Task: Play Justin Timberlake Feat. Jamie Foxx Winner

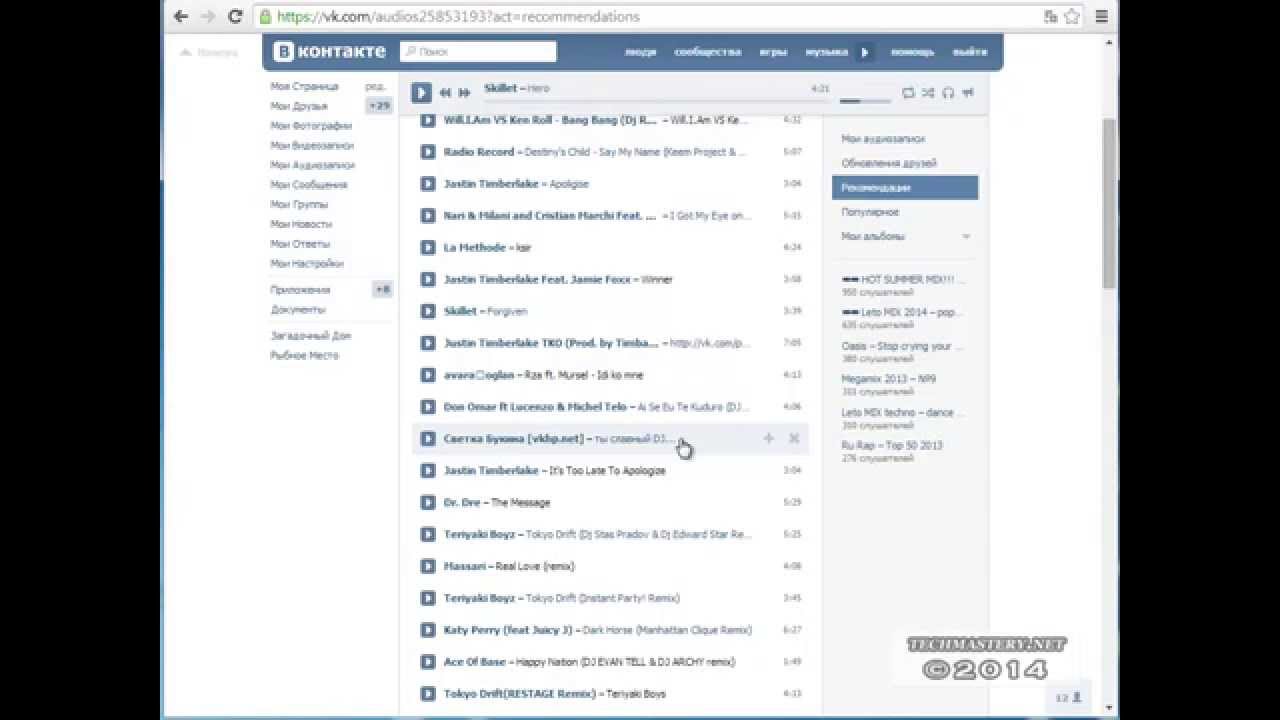Action: (428, 279)
